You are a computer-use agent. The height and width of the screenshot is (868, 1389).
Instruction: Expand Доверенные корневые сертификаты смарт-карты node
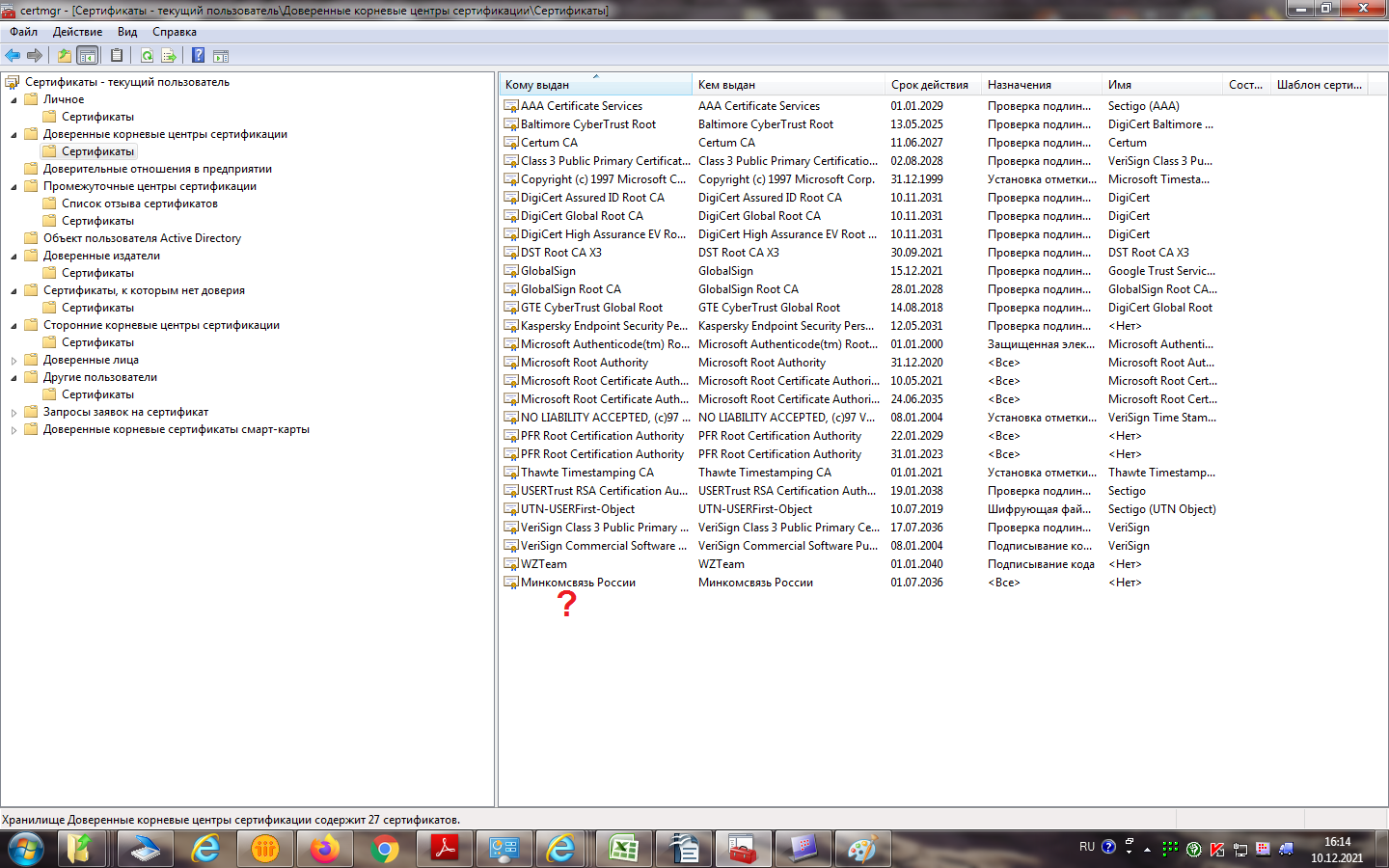click(14, 429)
